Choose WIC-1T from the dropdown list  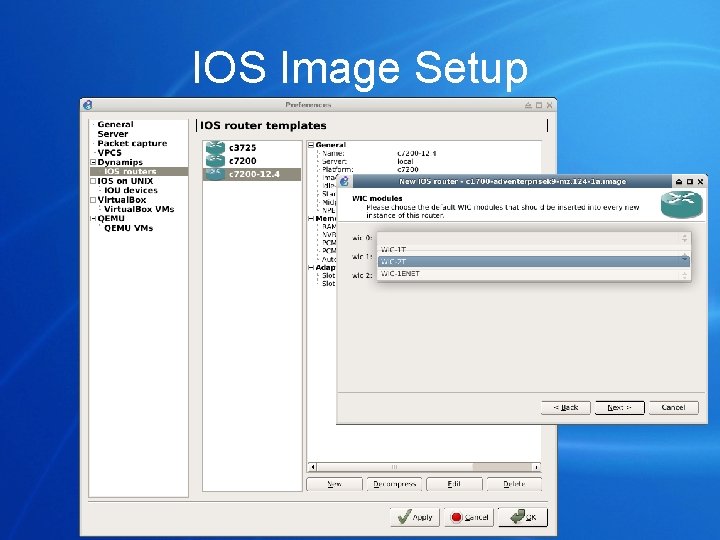[x=533, y=250]
